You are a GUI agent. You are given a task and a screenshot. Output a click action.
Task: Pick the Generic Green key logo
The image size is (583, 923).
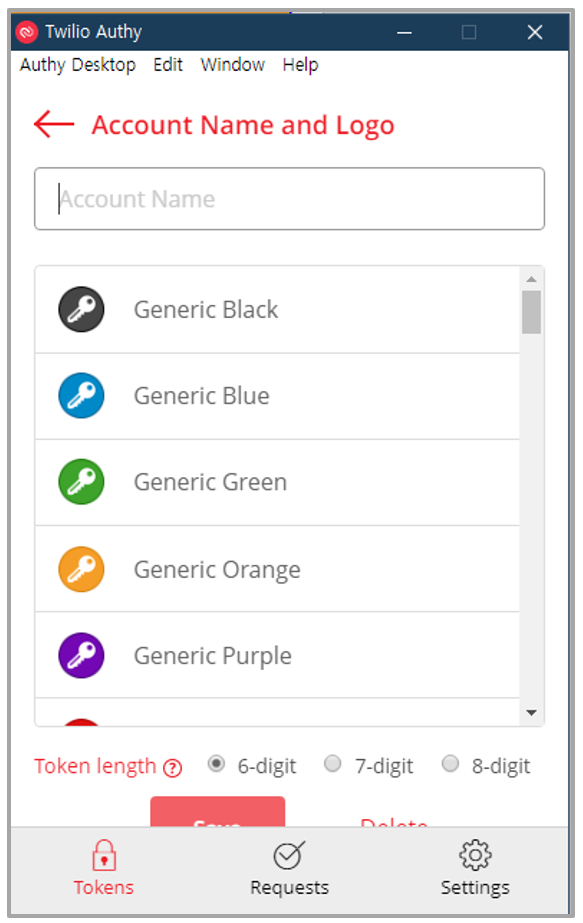[x=81, y=482]
